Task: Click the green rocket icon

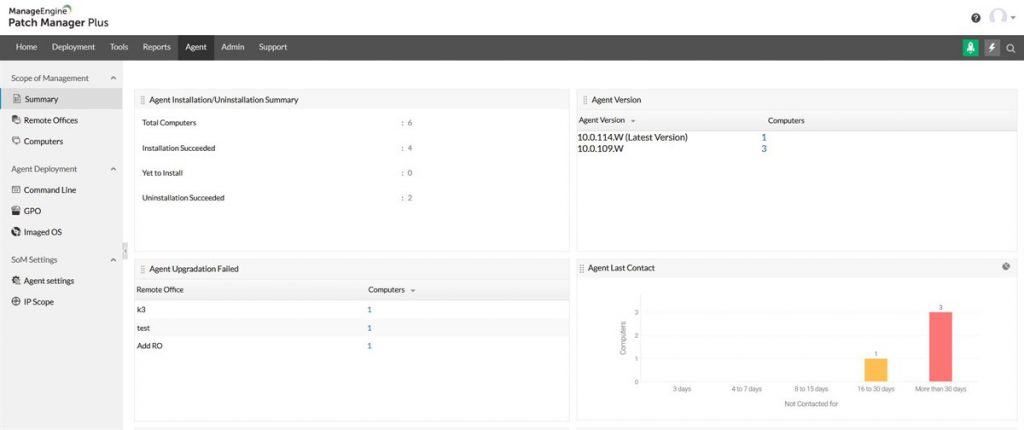Action: point(970,48)
